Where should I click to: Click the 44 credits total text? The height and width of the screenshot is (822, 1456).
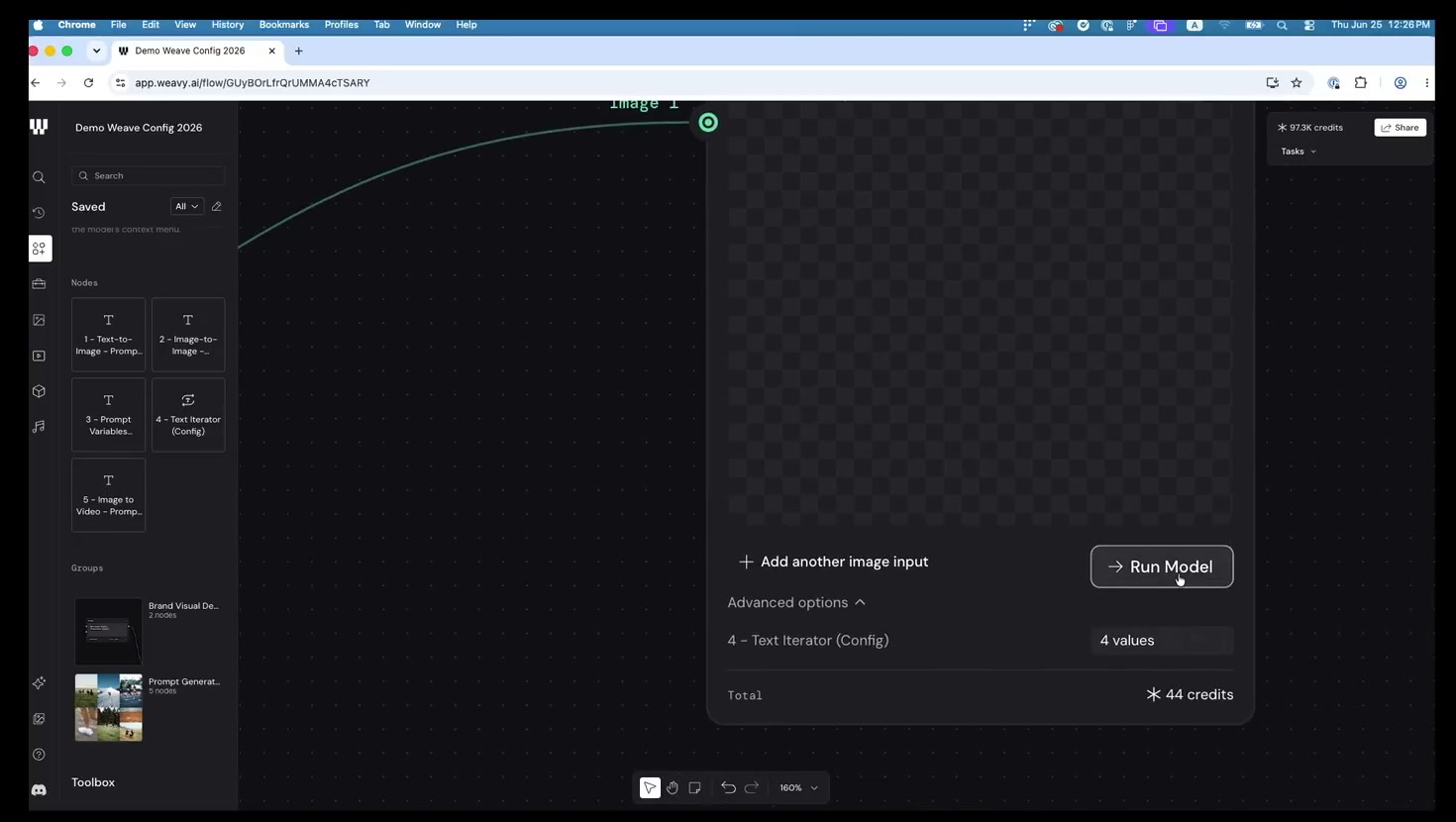1190,694
